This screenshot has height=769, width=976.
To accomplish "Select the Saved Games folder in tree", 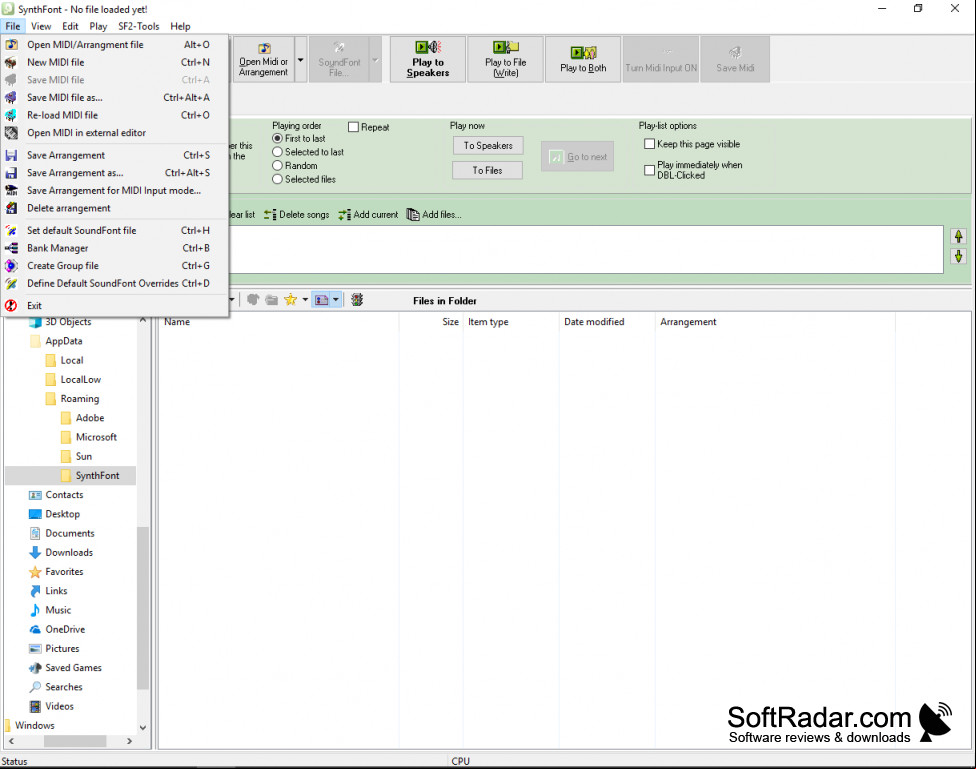I will (x=73, y=668).
